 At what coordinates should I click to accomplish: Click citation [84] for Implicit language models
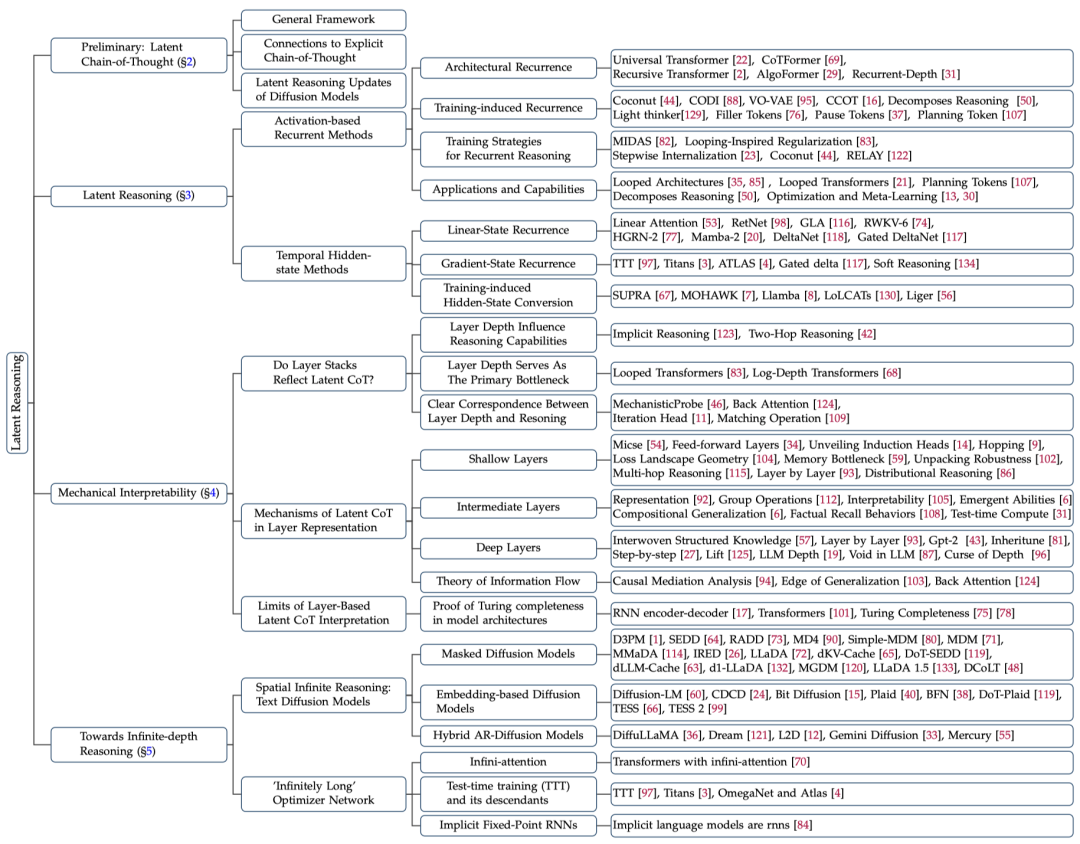tap(802, 825)
